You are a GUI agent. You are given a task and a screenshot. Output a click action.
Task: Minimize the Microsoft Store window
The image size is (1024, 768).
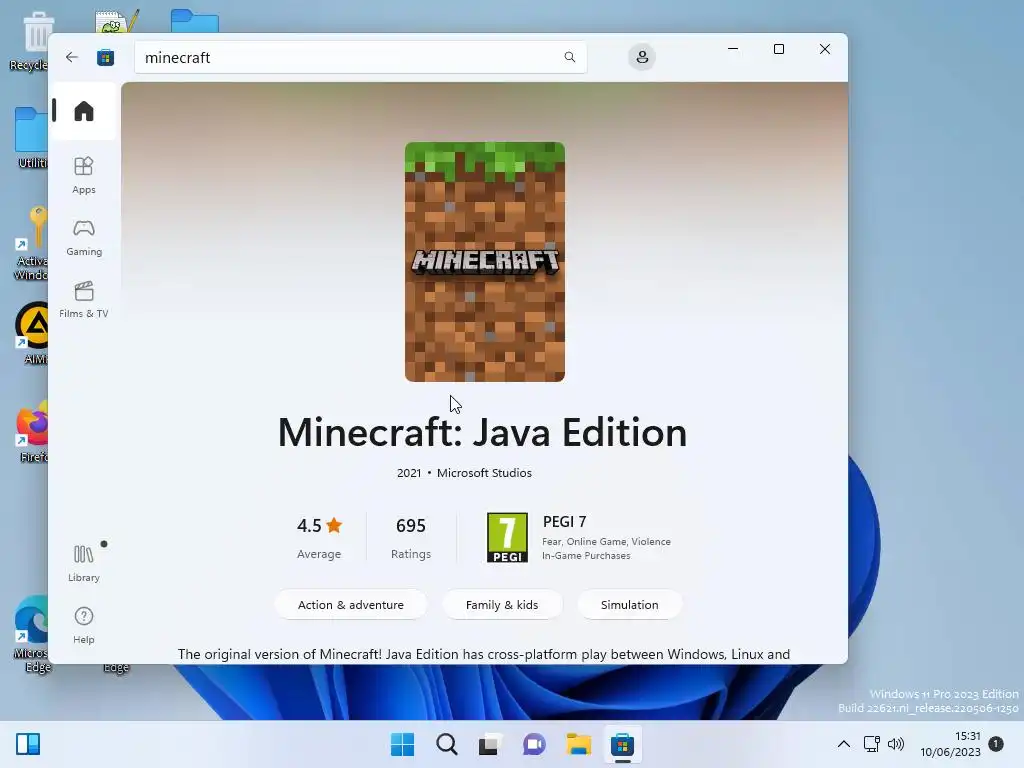(x=733, y=49)
